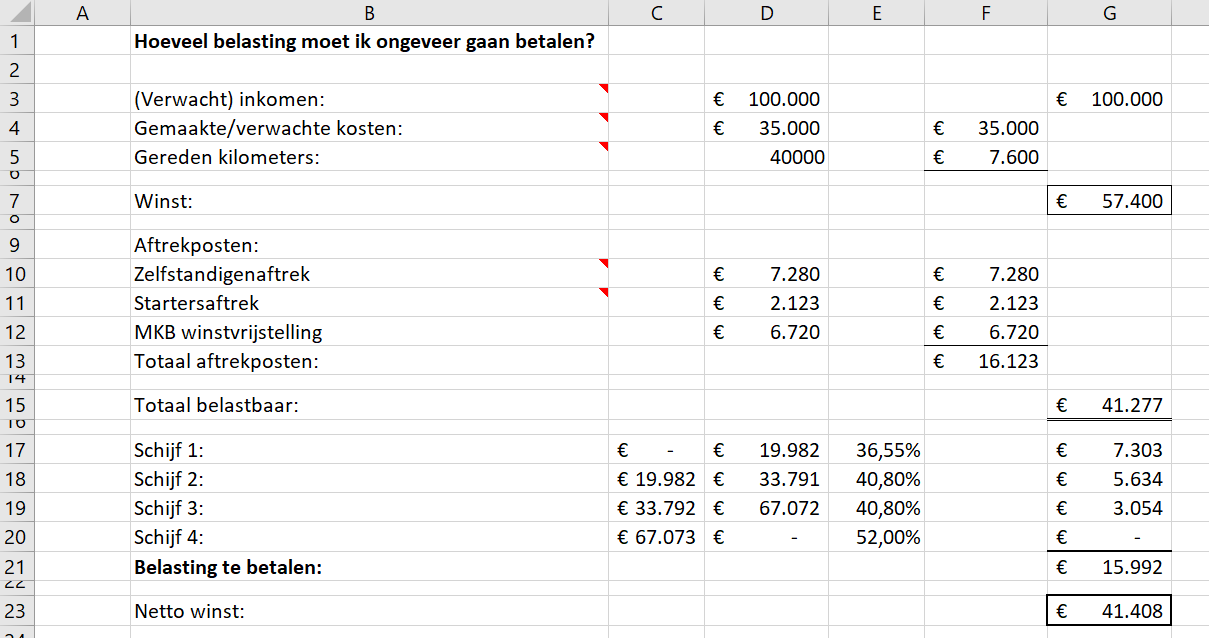
Task: Select column B header
Action: pos(369,12)
